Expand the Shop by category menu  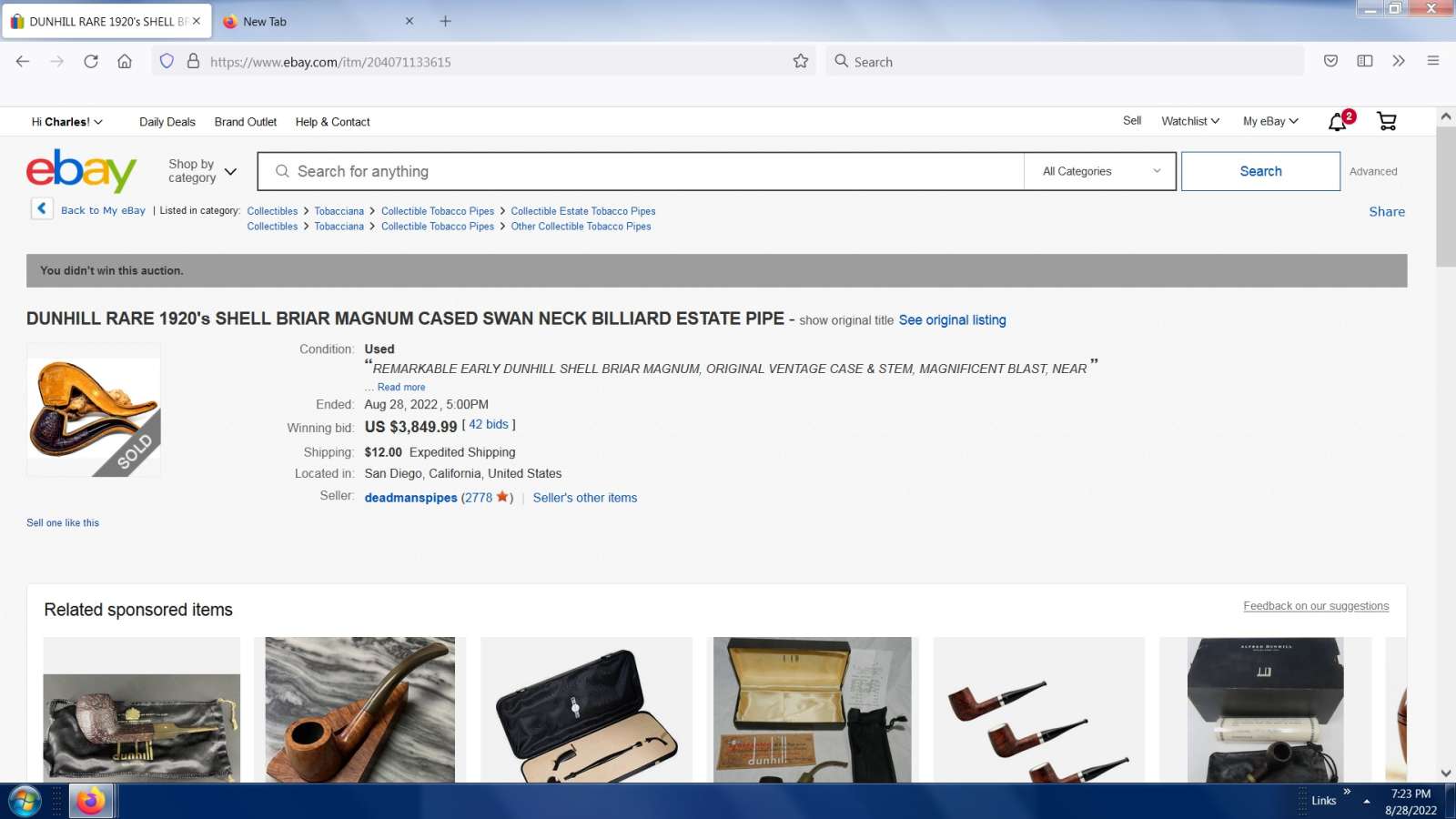[x=202, y=171]
